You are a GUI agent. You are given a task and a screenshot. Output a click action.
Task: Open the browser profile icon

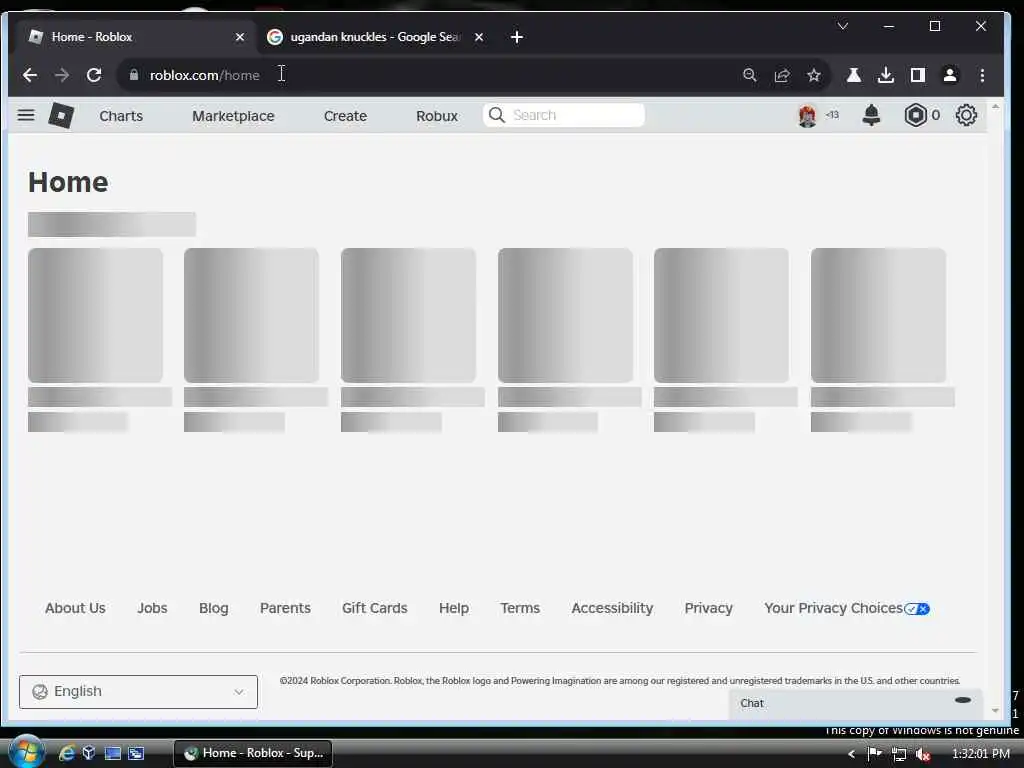click(950, 75)
